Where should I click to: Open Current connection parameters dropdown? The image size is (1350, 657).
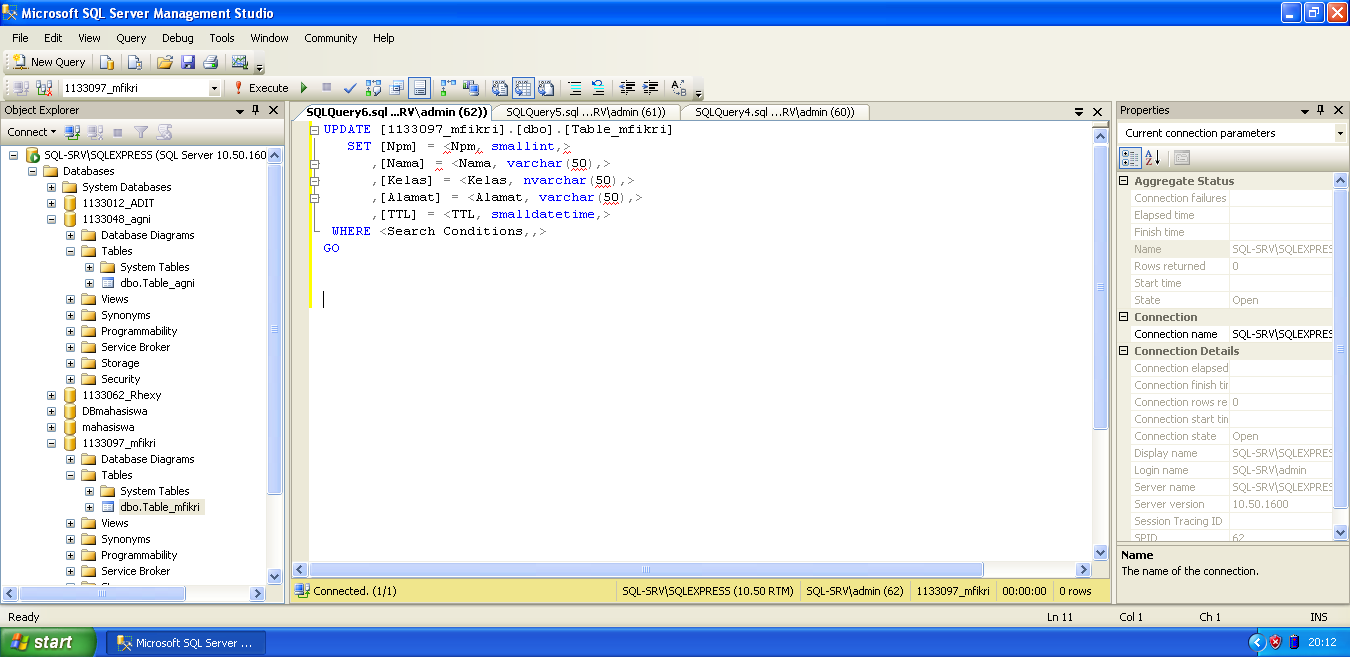1340,133
